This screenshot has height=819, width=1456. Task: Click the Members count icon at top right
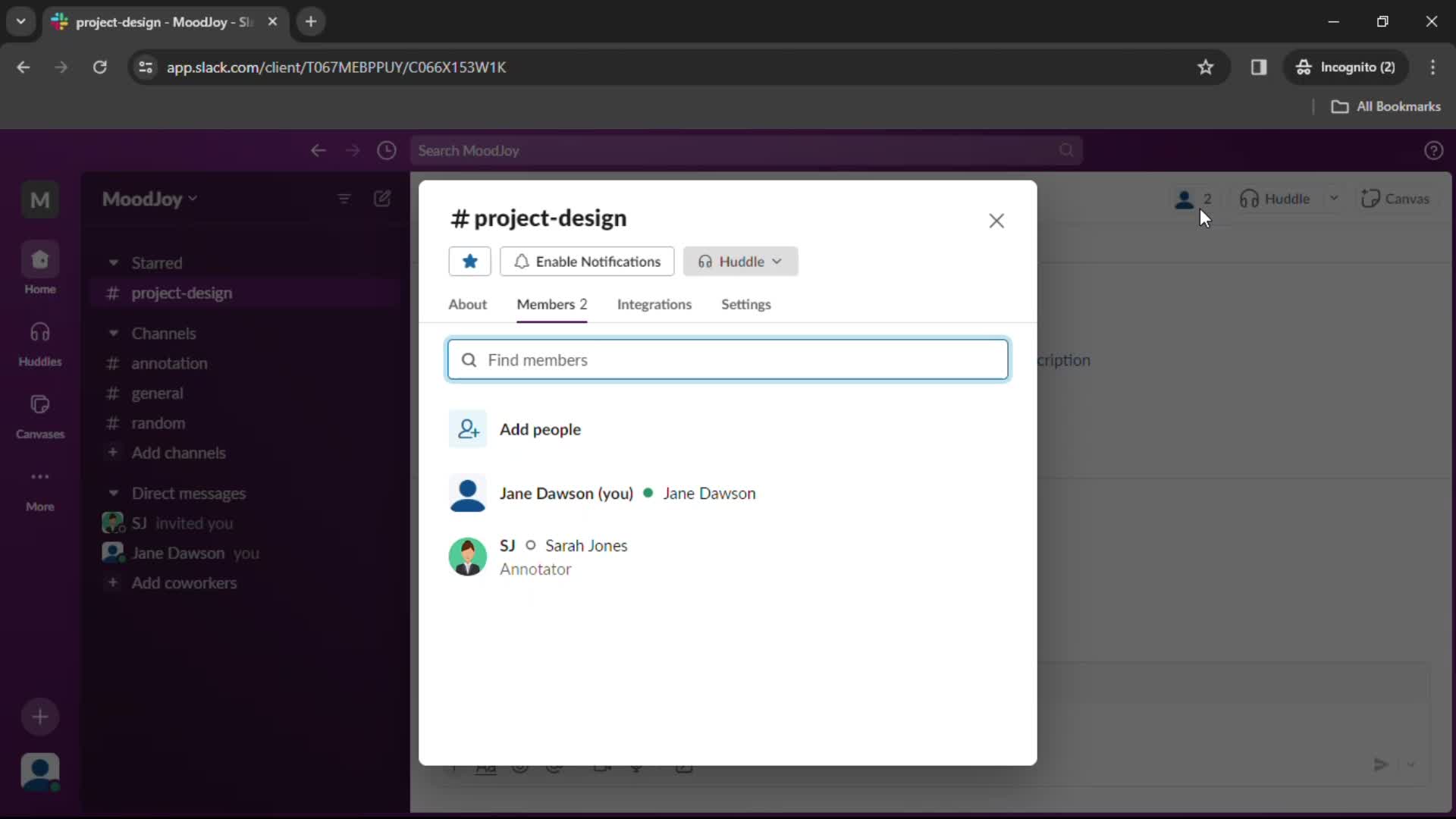point(1193,199)
